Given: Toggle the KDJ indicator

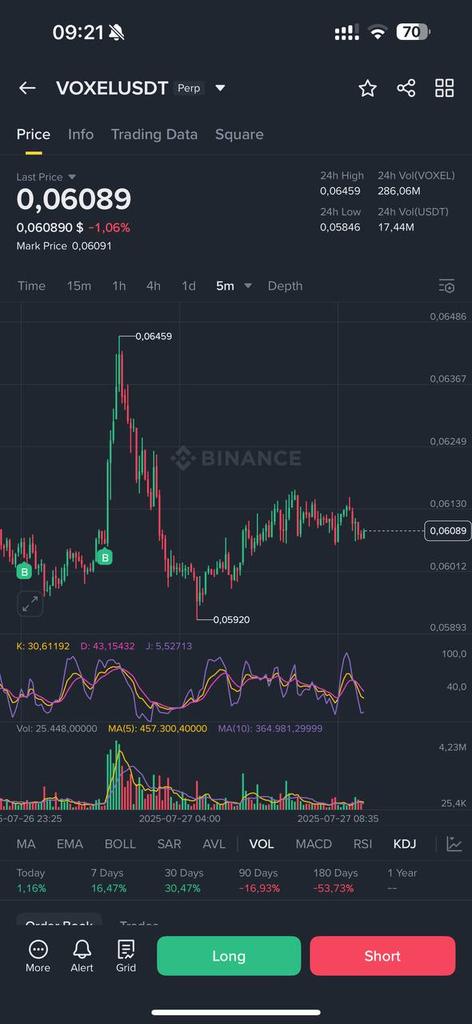Looking at the screenshot, I should pyautogui.click(x=405, y=844).
